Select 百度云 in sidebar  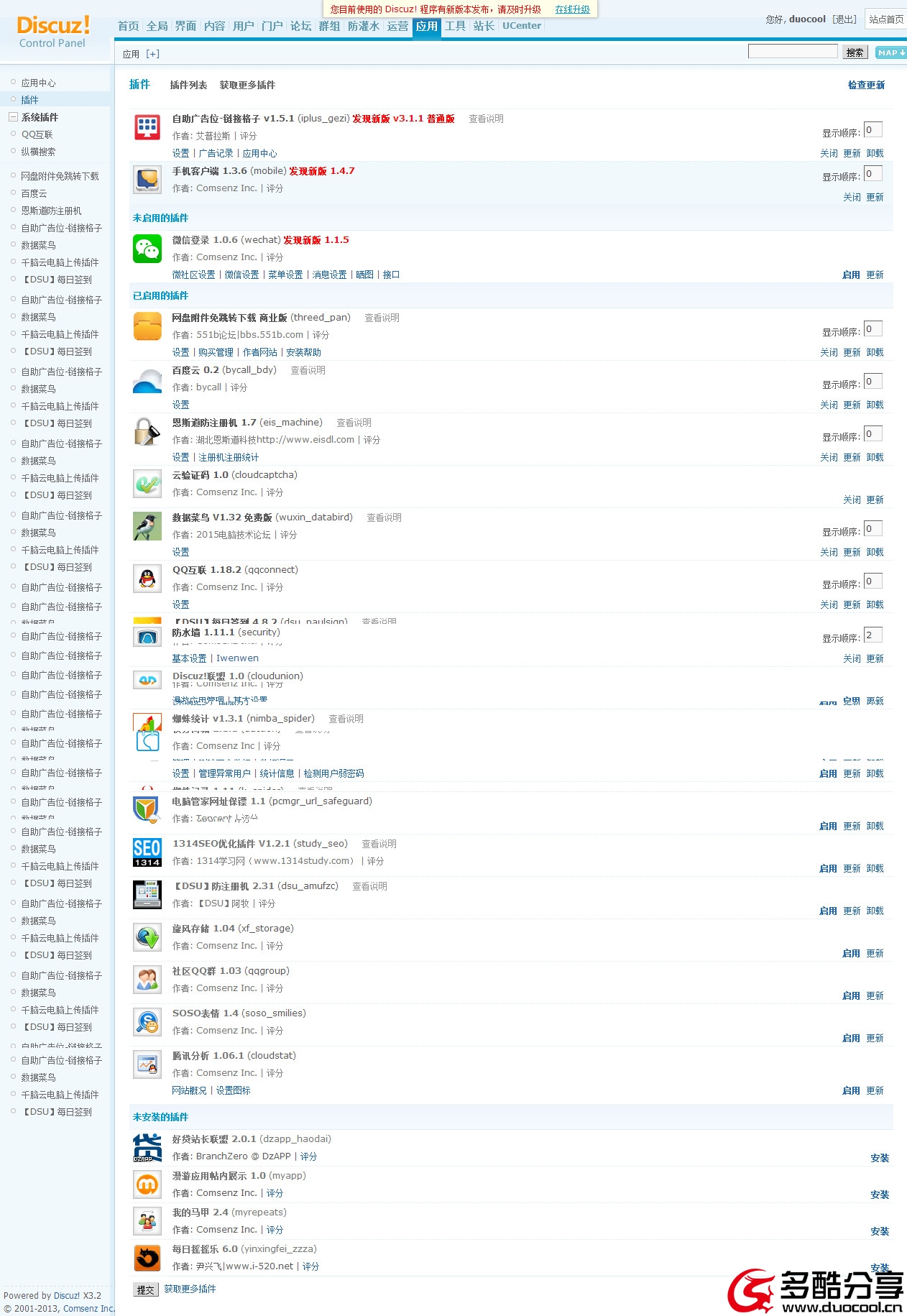[34, 193]
